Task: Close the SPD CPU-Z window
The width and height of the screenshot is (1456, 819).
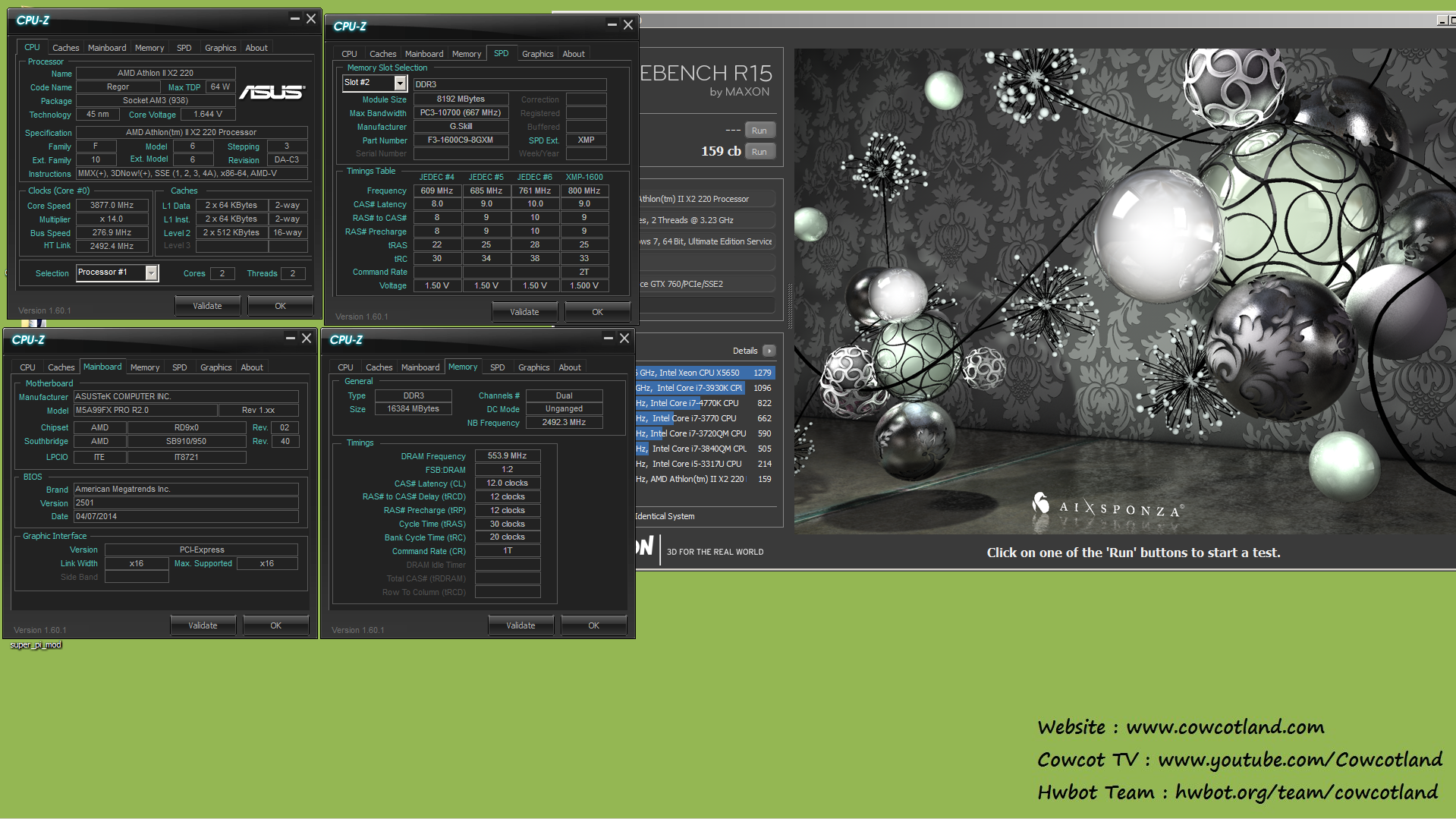Action: 628,25
